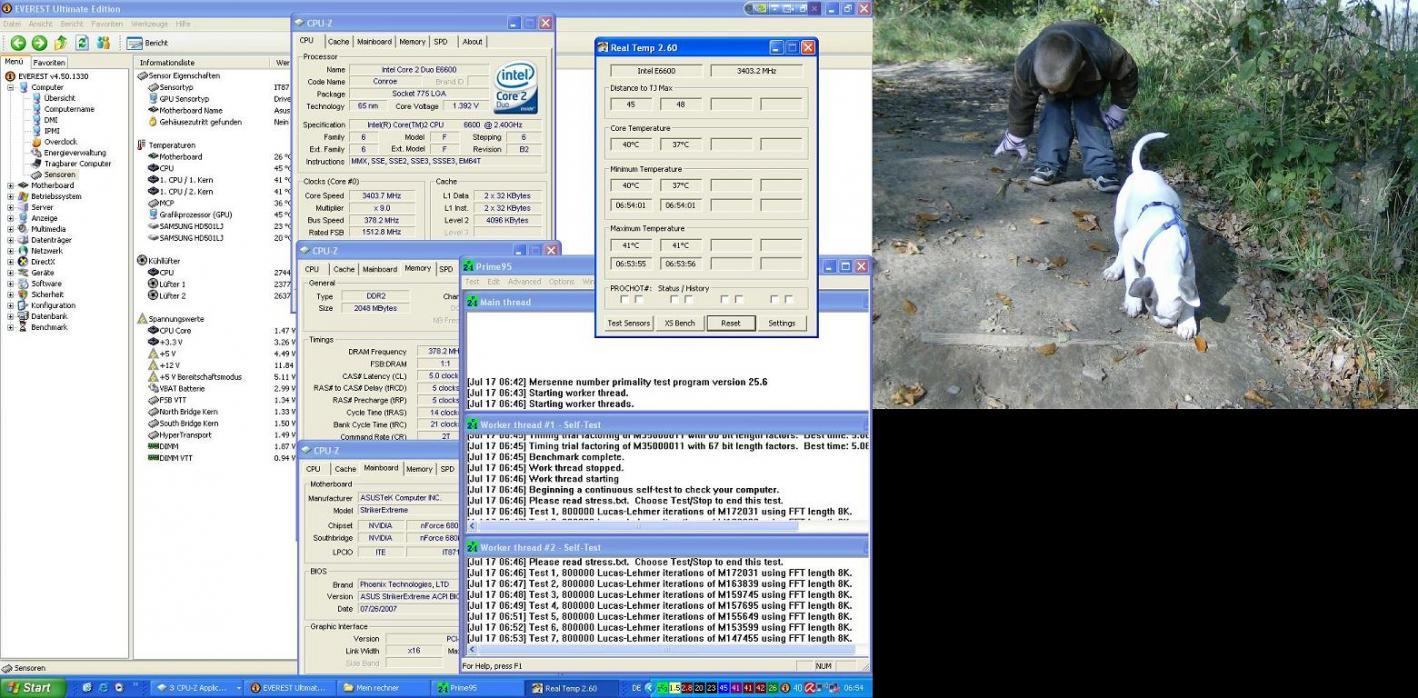The height and width of the screenshot is (698, 1418).
Task: Click the EVEREST refresh toolbar icon
Action: 82,43
